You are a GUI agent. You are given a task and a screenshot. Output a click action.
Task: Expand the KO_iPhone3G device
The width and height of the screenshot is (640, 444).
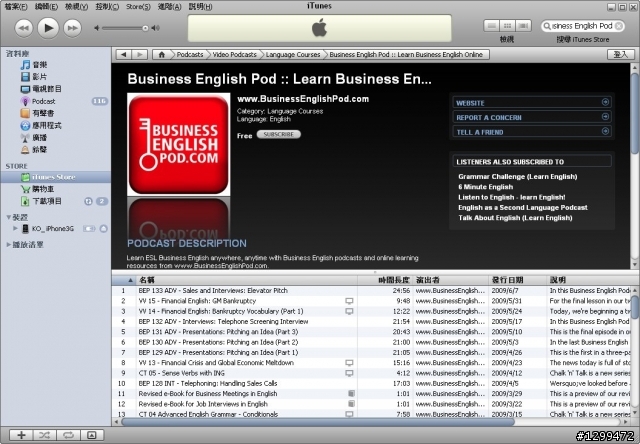(x=15, y=228)
